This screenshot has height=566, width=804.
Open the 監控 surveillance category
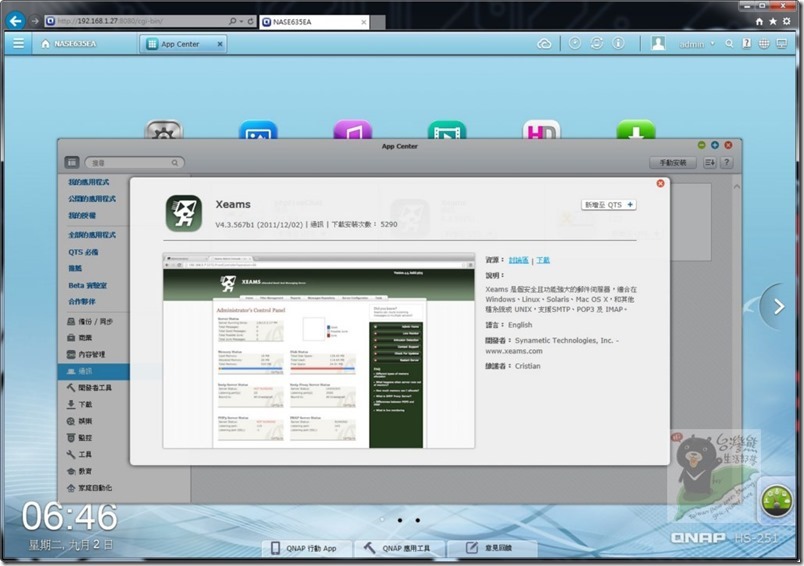[x=79, y=438]
